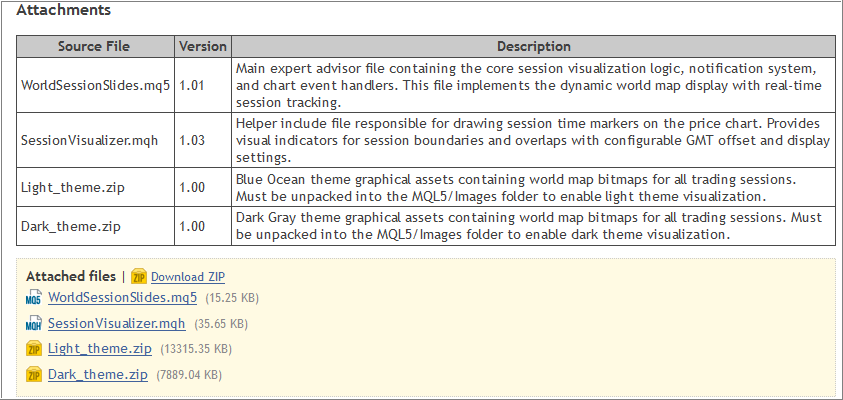Download WorldSessionSlides.mq5 from attached files list
Screen dimensions: 843x400
pos(122,298)
